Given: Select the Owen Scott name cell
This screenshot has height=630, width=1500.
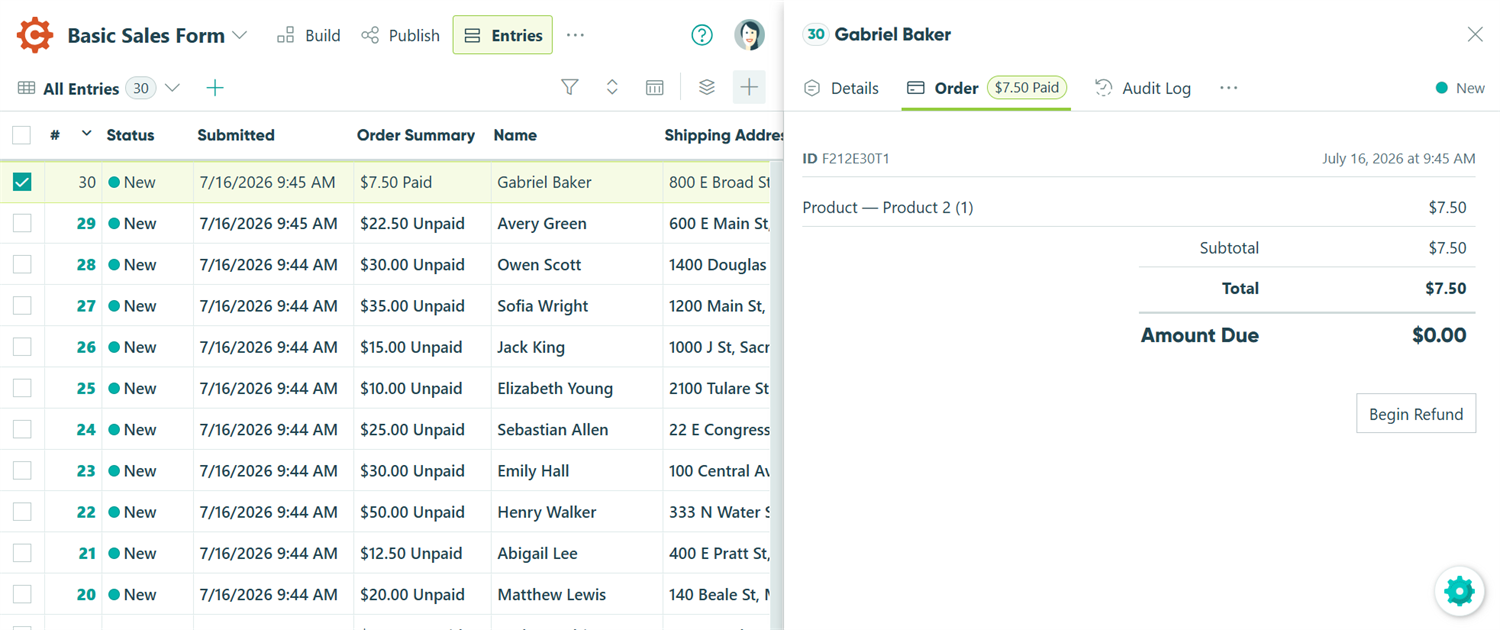Looking at the screenshot, I should pyautogui.click(x=576, y=264).
